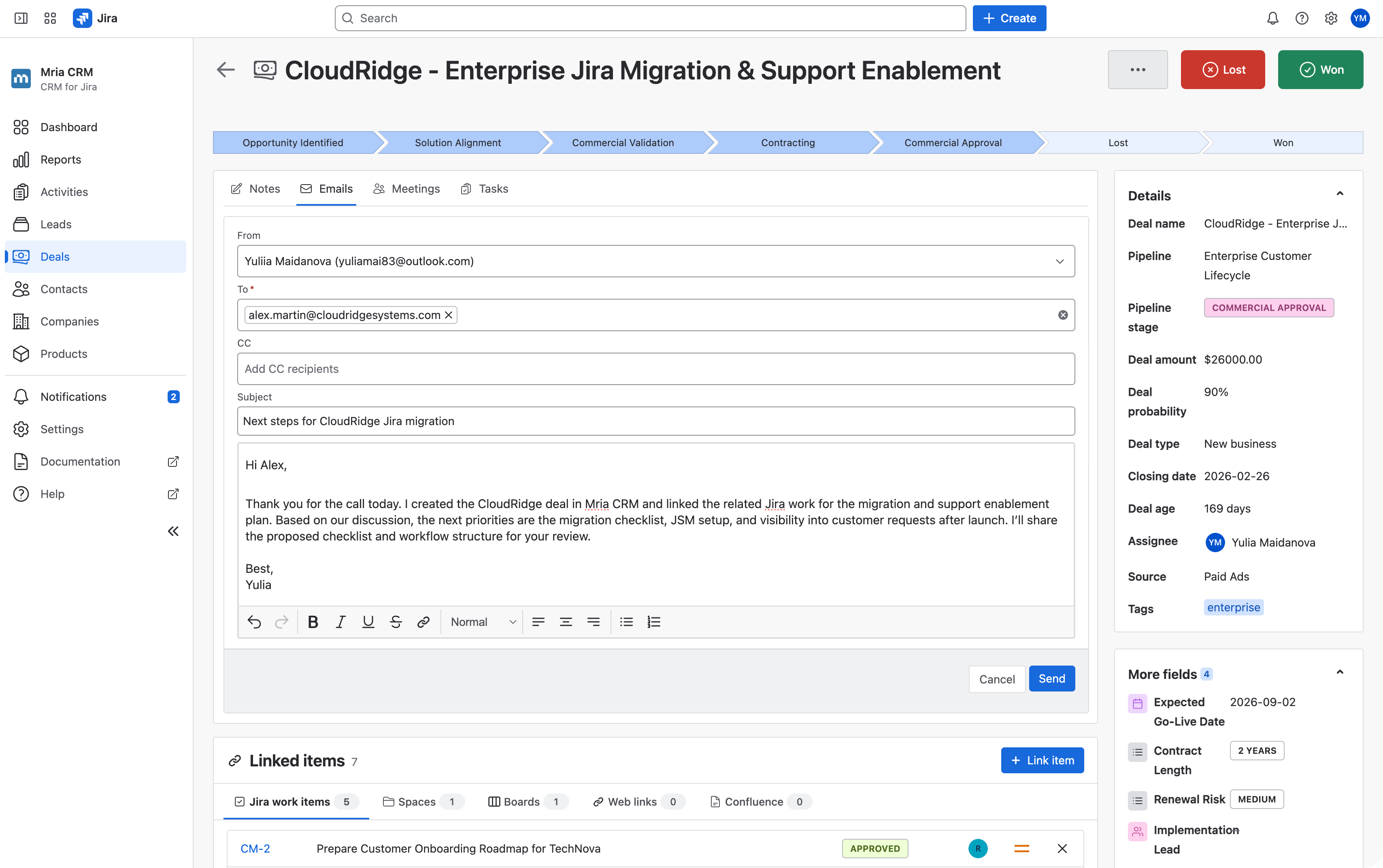Open the Spaces linked items tab

click(423, 802)
